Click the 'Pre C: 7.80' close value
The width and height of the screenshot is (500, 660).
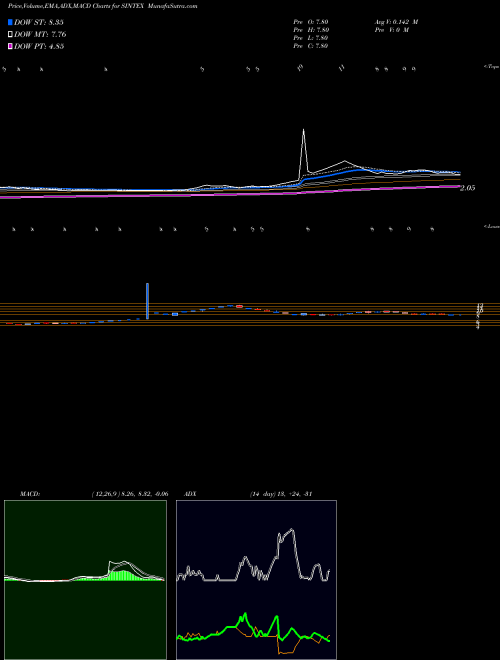coord(311,46)
